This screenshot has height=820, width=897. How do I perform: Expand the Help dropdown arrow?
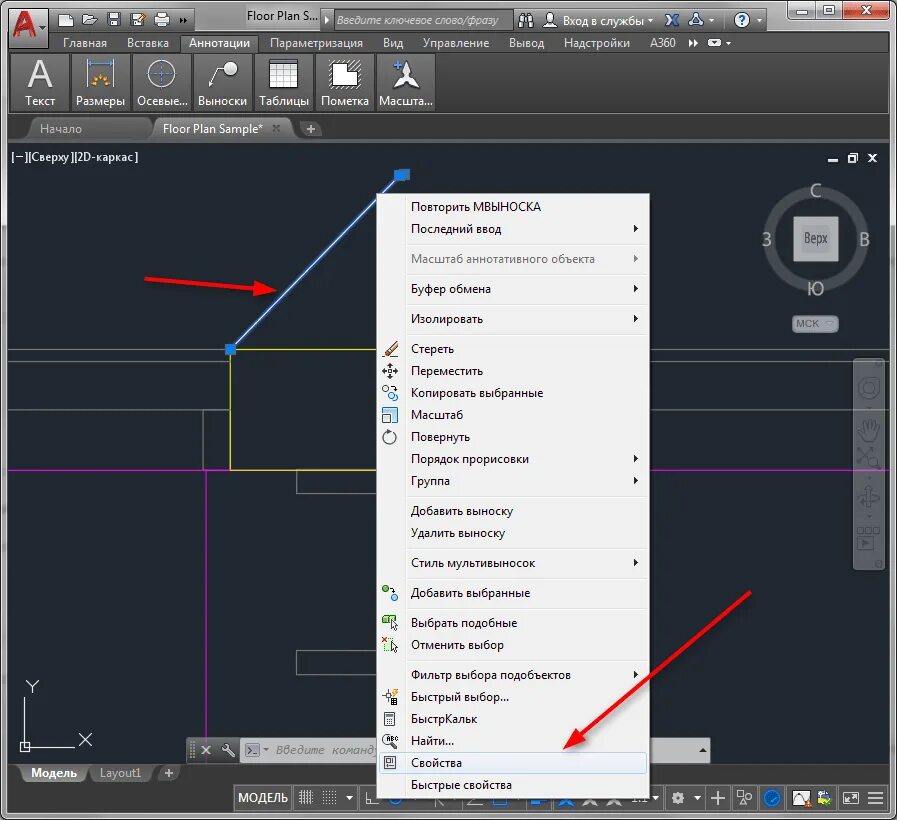(x=760, y=21)
